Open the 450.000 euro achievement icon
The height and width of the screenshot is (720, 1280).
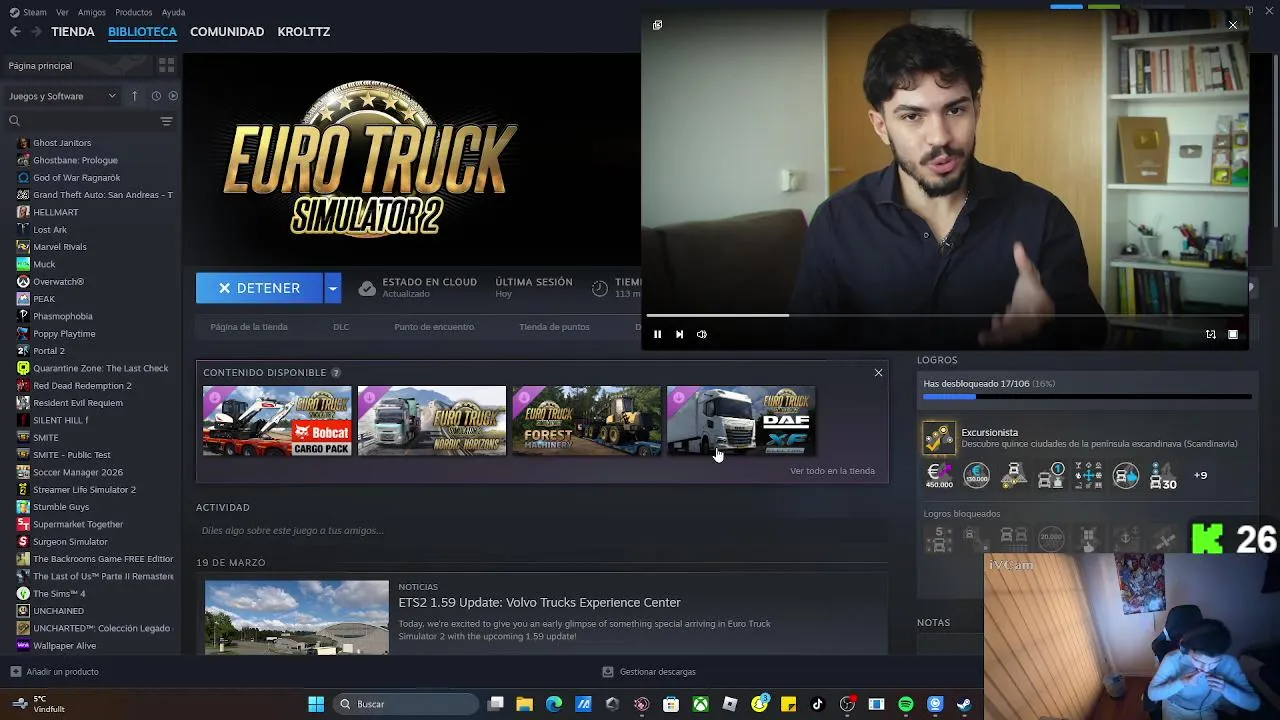pyautogui.click(x=939, y=475)
